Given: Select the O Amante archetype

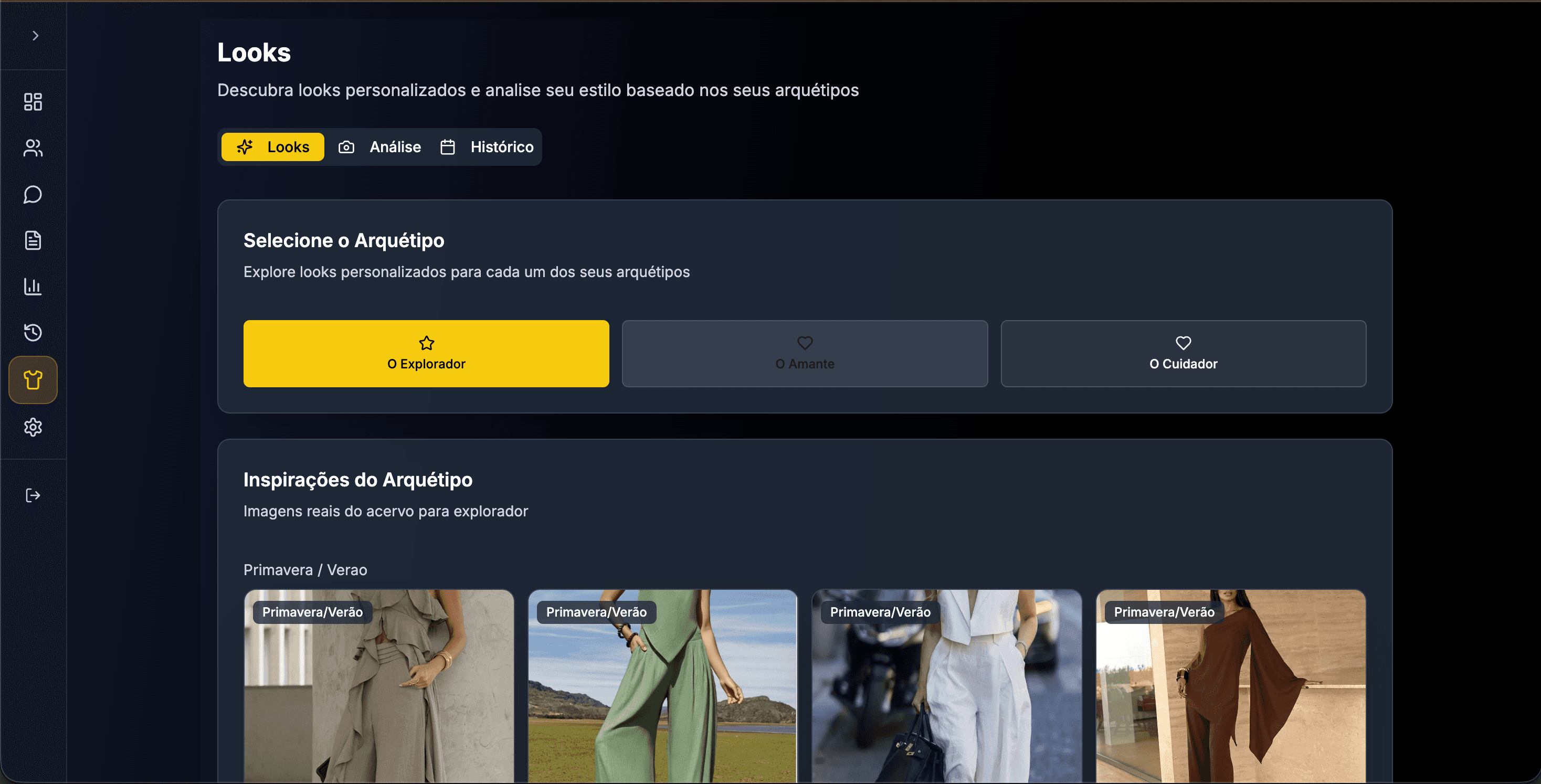Looking at the screenshot, I should pos(805,353).
